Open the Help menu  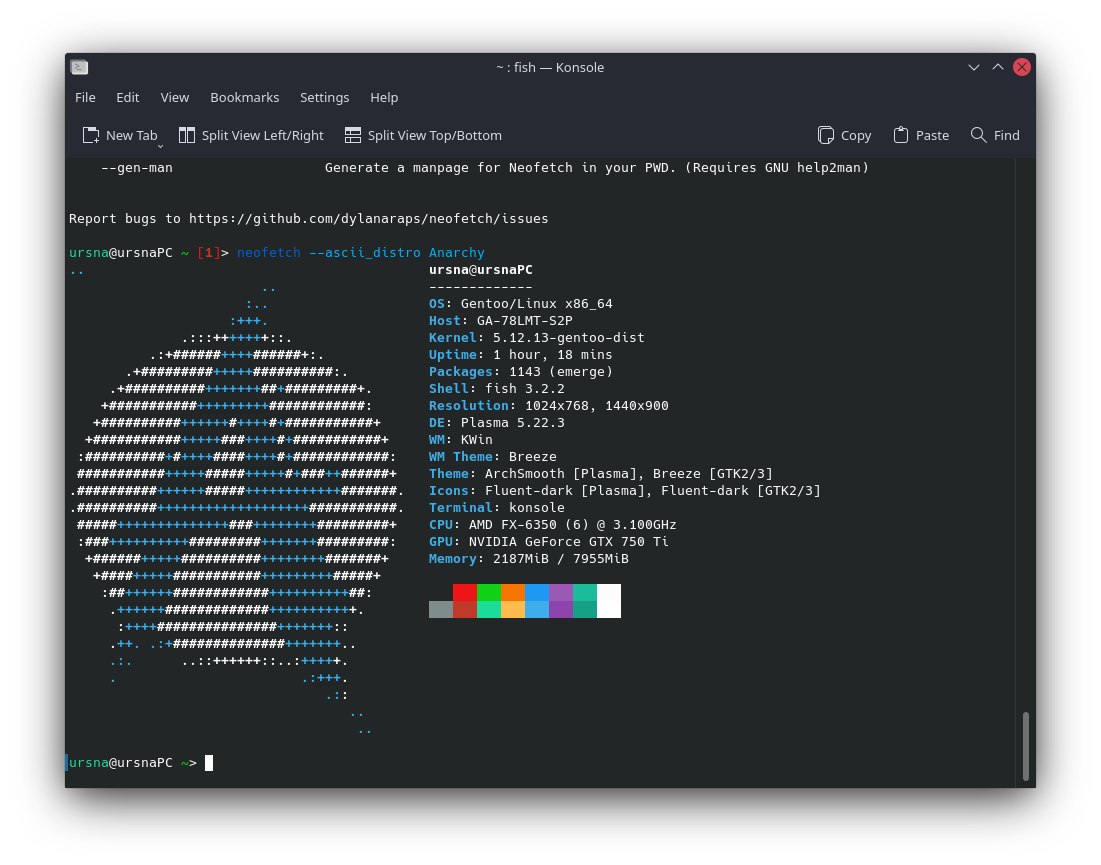pyautogui.click(x=384, y=98)
